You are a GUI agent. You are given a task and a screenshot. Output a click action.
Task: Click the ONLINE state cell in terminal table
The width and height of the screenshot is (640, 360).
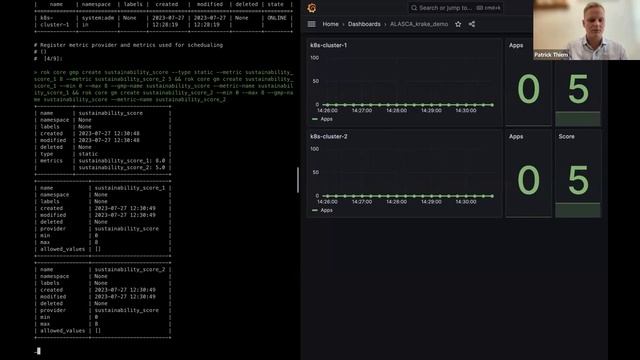click(277, 18)
